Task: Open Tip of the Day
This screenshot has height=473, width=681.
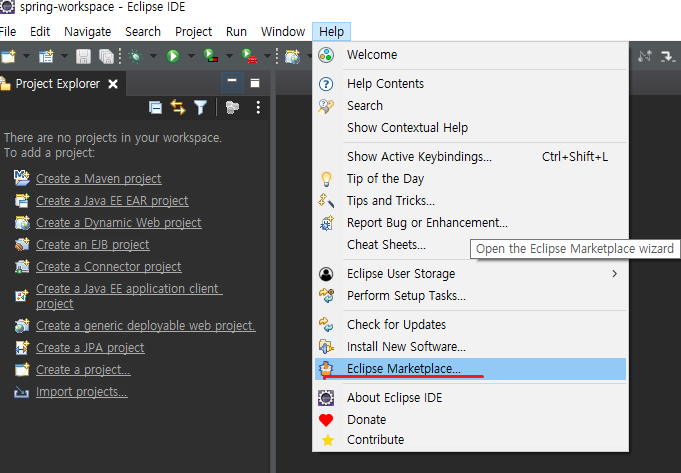Action: (x=471, y=179)
